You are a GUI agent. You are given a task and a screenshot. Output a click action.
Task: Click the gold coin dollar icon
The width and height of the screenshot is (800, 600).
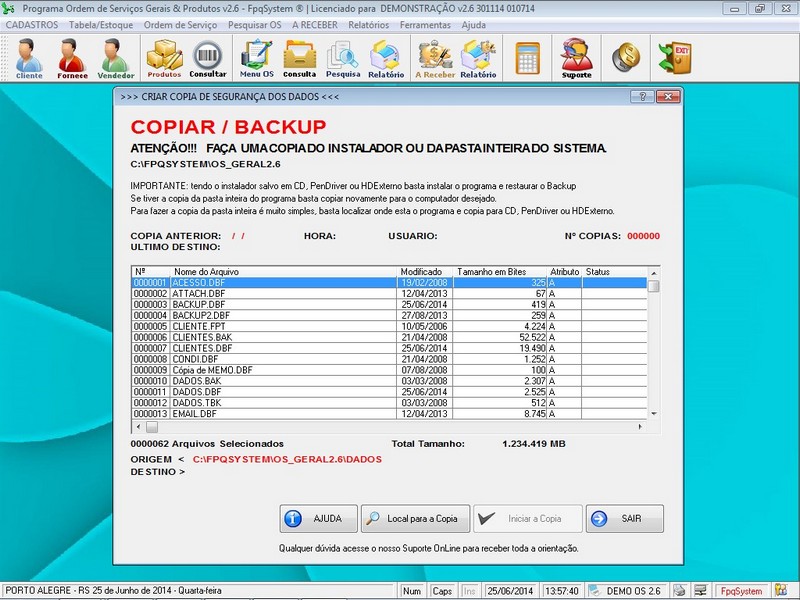pos(626,58)
